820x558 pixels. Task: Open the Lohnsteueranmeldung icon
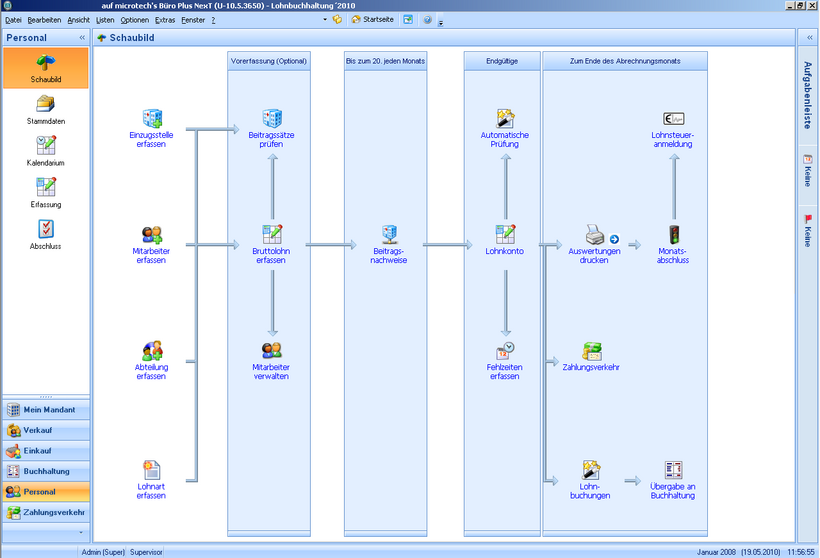point(672,119)
